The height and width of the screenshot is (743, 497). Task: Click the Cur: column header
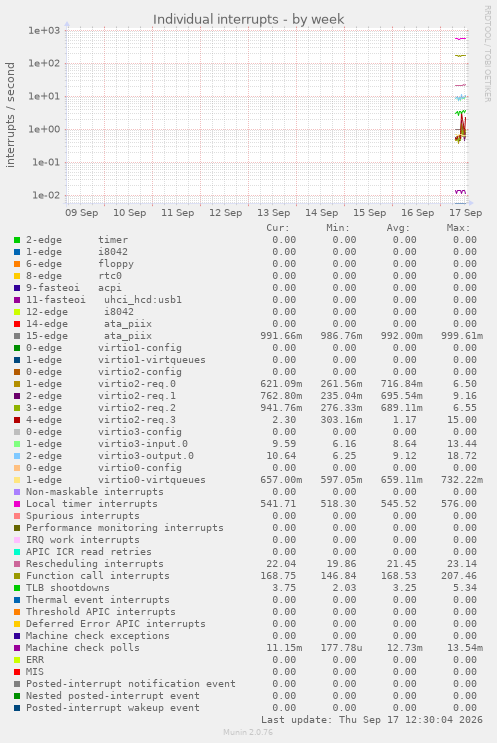[278, 228]
